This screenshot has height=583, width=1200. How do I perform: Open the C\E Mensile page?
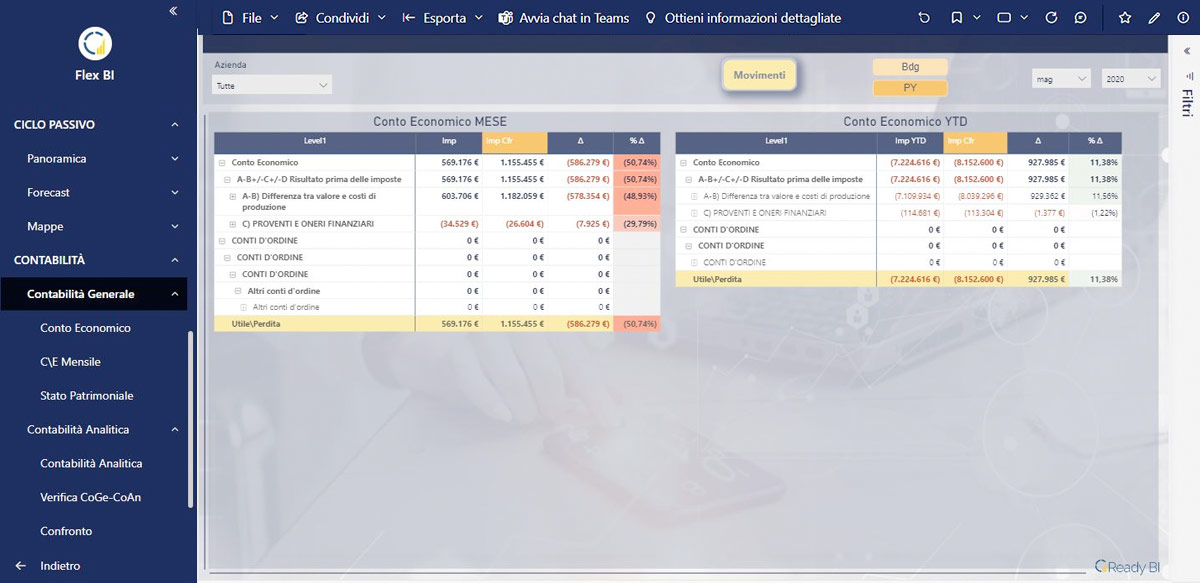tap(70, 362)
